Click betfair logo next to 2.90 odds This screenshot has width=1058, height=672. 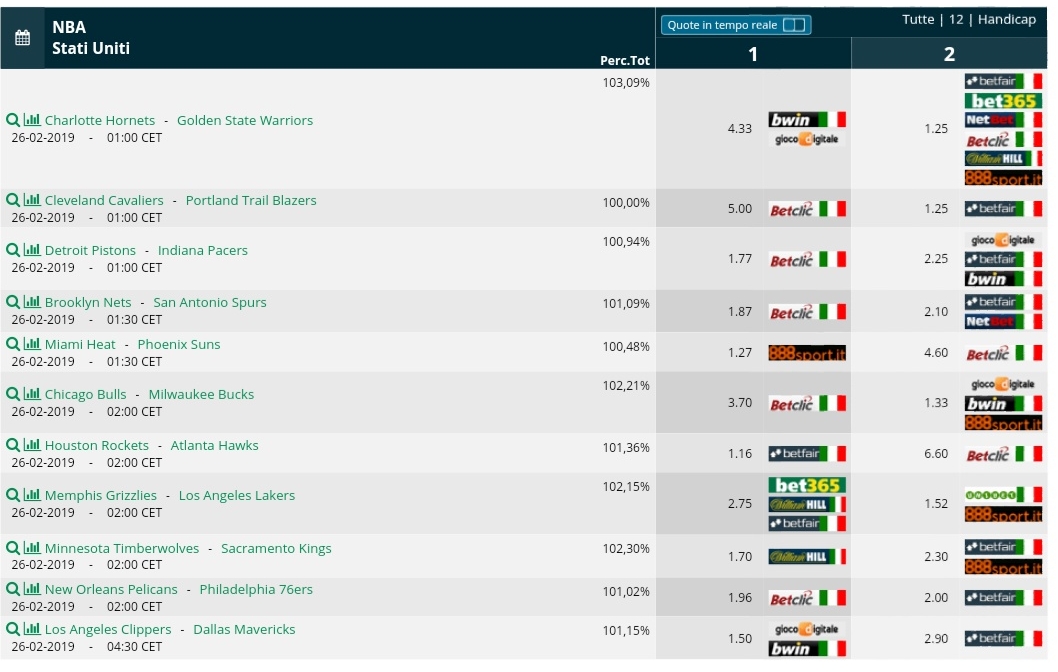click(x=1003, y=638)
